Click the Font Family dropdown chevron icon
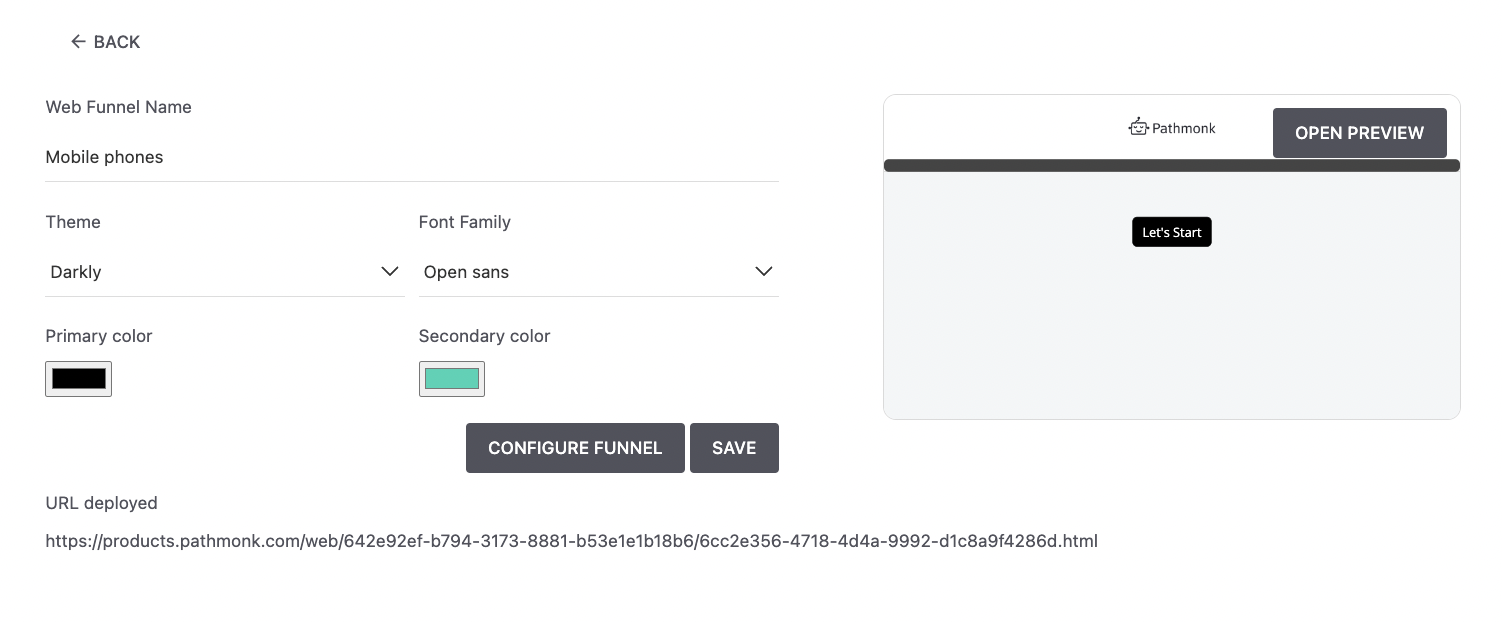 [764, 271]
